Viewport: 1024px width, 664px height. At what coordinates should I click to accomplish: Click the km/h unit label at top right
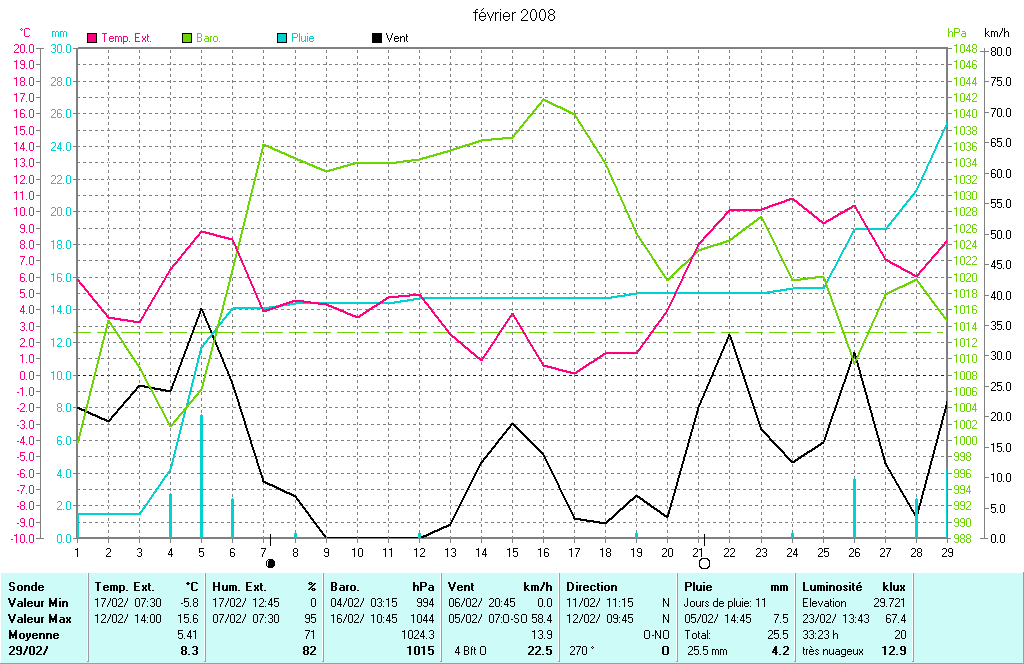click(997, 33)
